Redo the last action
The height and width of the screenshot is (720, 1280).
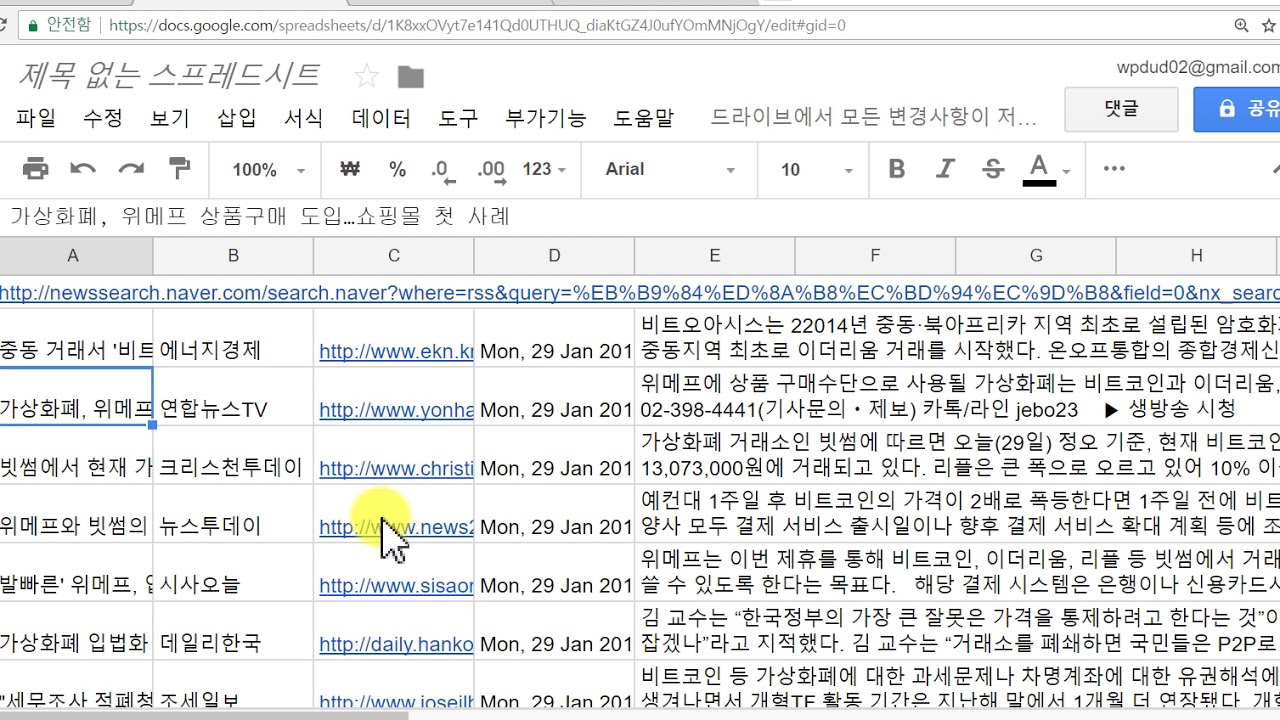pyautogui.click(x=131, y=169)
